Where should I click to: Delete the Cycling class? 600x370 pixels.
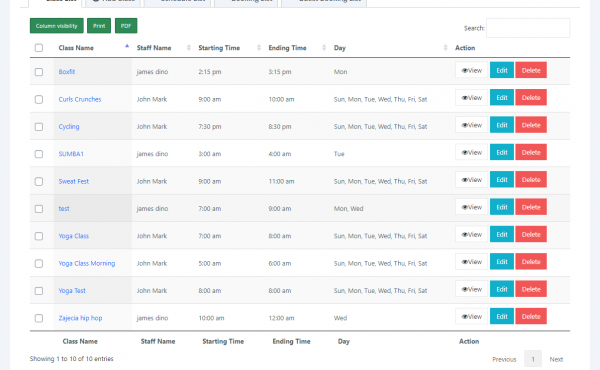pos(531,125)
